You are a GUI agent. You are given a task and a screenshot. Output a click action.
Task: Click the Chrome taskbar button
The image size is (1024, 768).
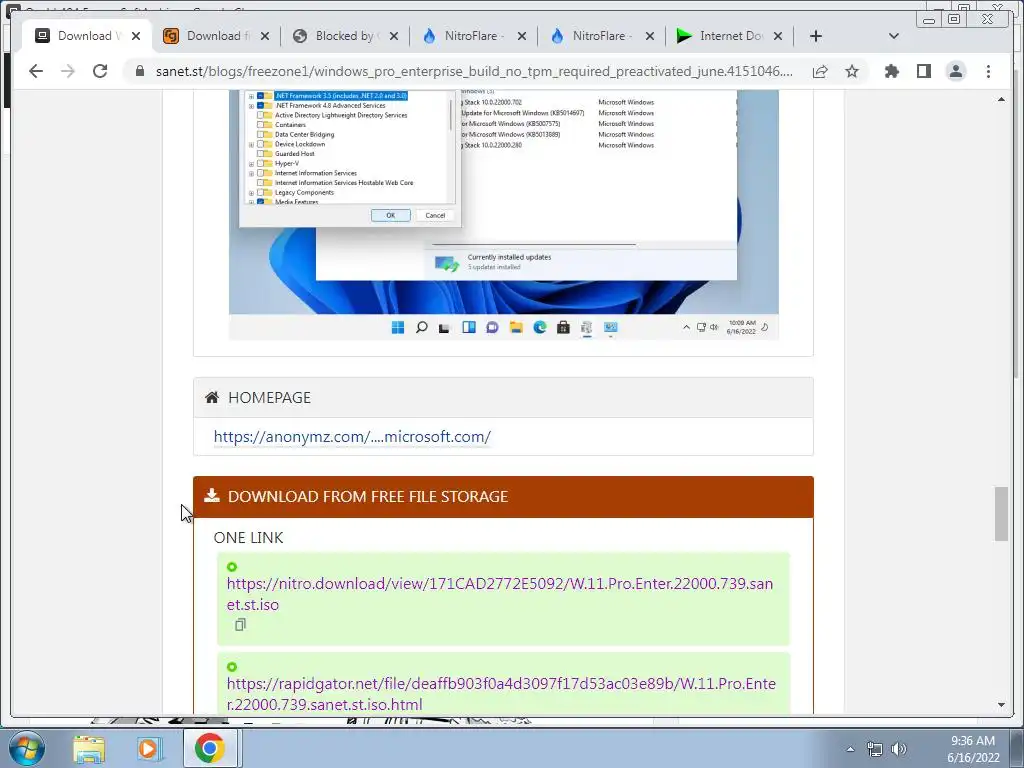(210, 748)
